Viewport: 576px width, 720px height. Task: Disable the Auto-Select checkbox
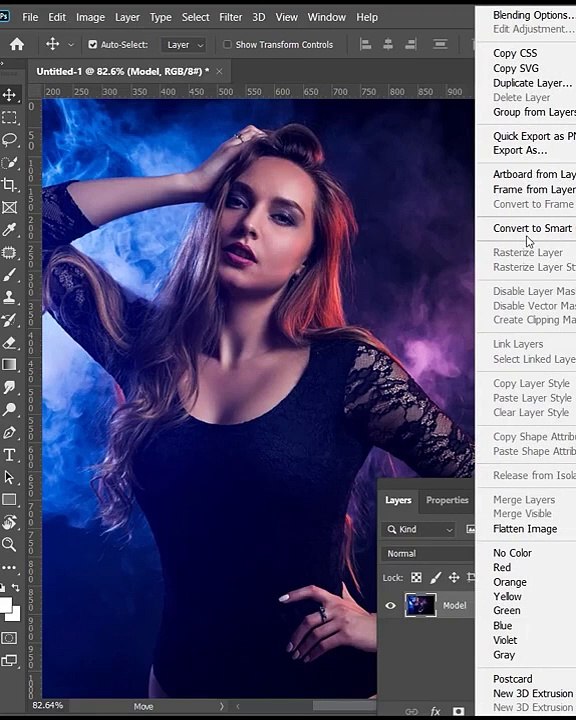(93, 45)
